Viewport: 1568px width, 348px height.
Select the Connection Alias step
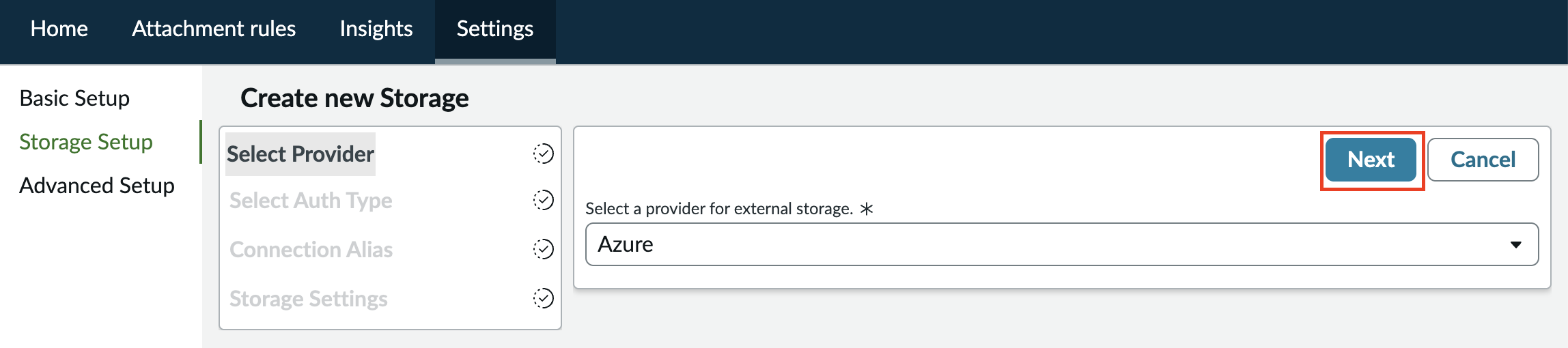click(311, 250)
